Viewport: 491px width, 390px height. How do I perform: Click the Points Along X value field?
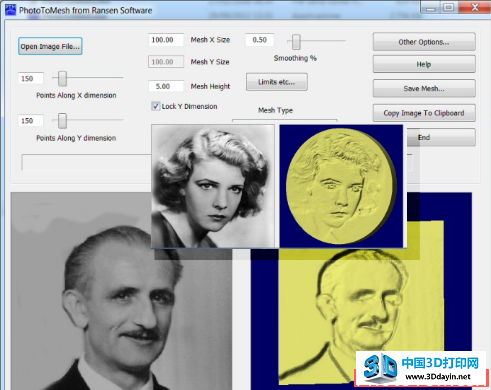(x=31, y=79)
